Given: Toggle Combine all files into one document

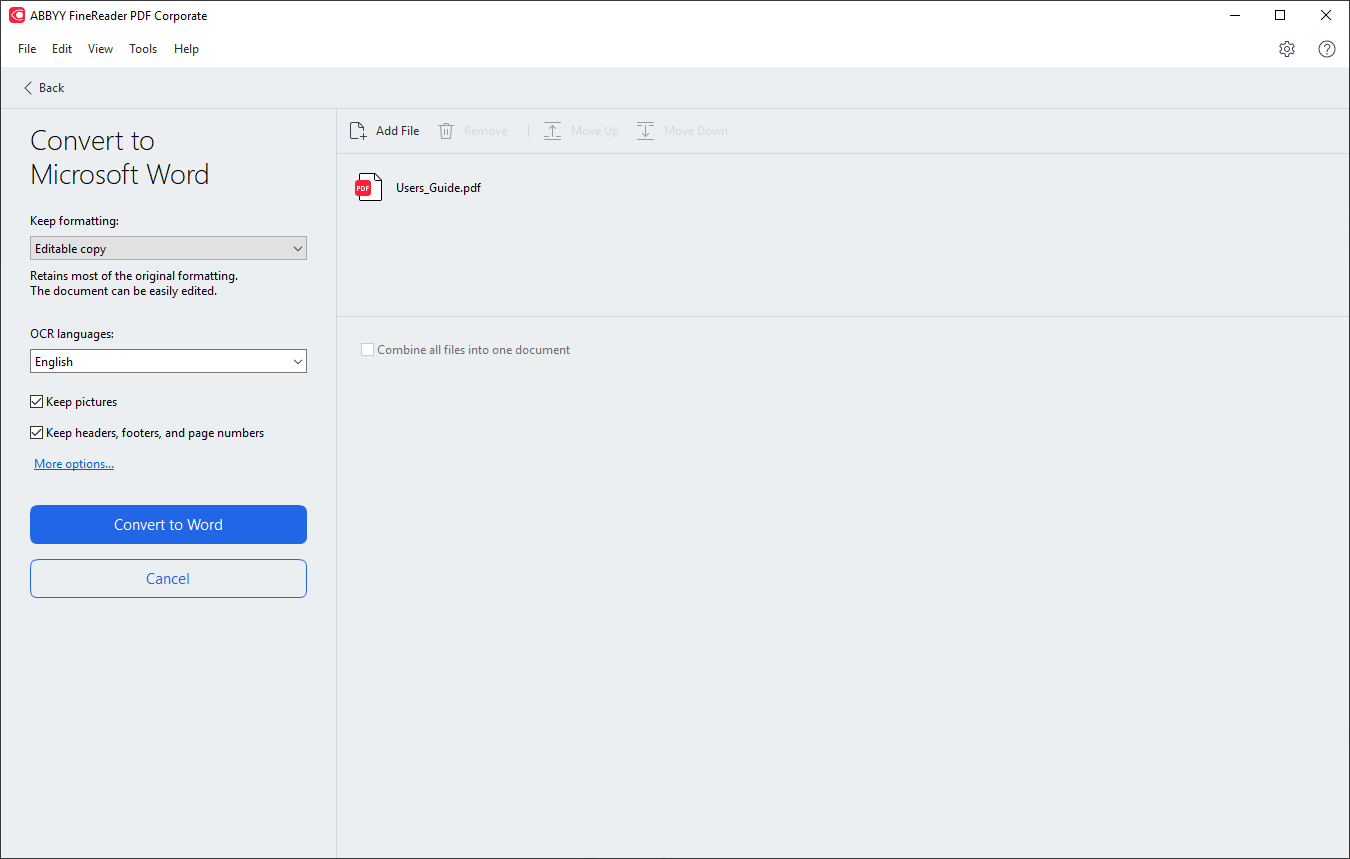Looking at the screenshot, I should click(x=367, y=349).
